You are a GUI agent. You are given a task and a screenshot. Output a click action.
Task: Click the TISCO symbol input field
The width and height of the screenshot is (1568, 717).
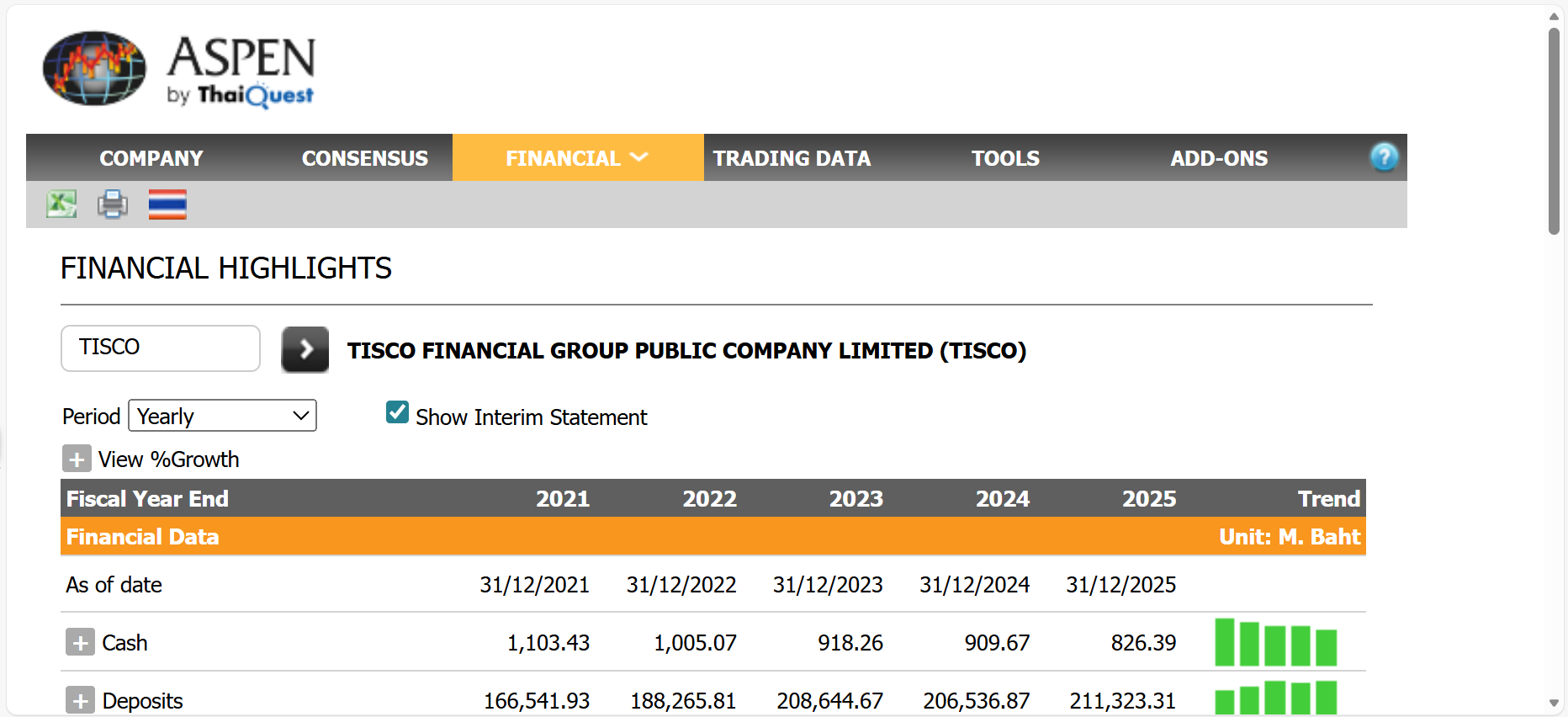[x=160, y=348]
